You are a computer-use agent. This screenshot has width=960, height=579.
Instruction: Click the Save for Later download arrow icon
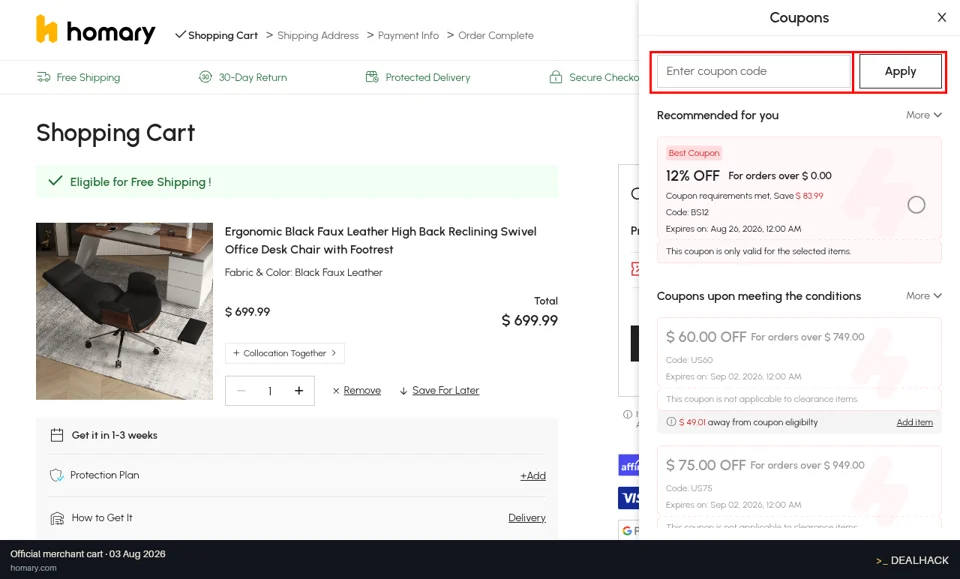point(403,391)
